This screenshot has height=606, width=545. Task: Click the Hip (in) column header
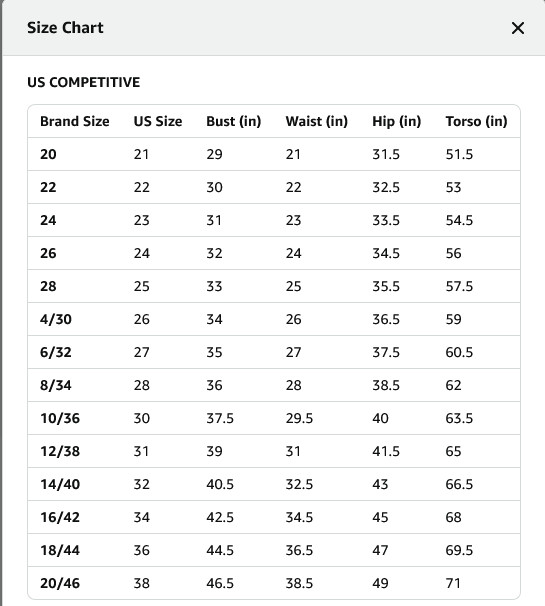click(397, 121)
